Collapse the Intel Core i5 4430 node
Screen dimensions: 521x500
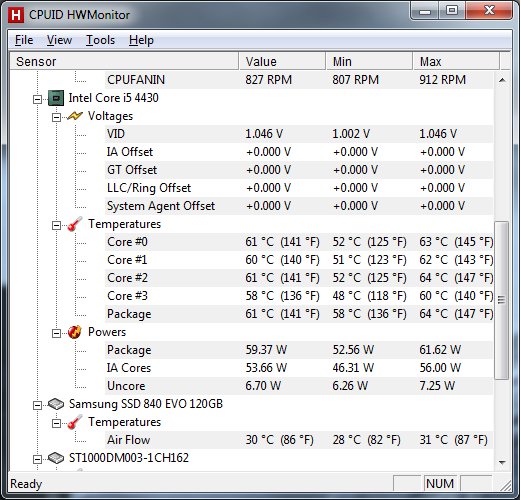click(x=37, y=99)
